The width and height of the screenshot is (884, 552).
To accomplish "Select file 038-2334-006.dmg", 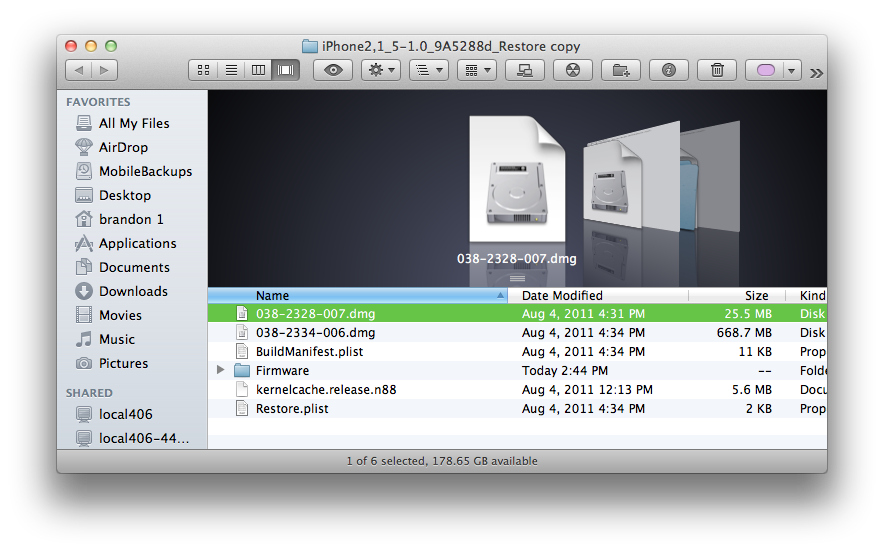I will [x=517, y=333].
